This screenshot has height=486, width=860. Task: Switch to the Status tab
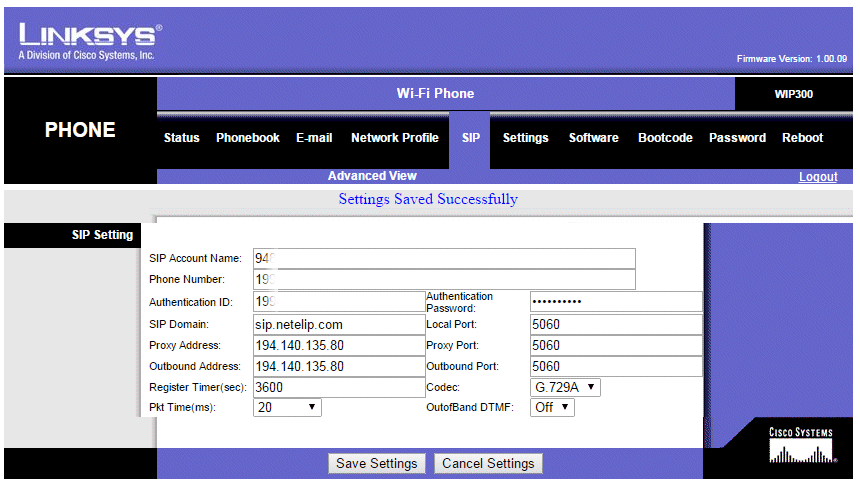(181, 138)
